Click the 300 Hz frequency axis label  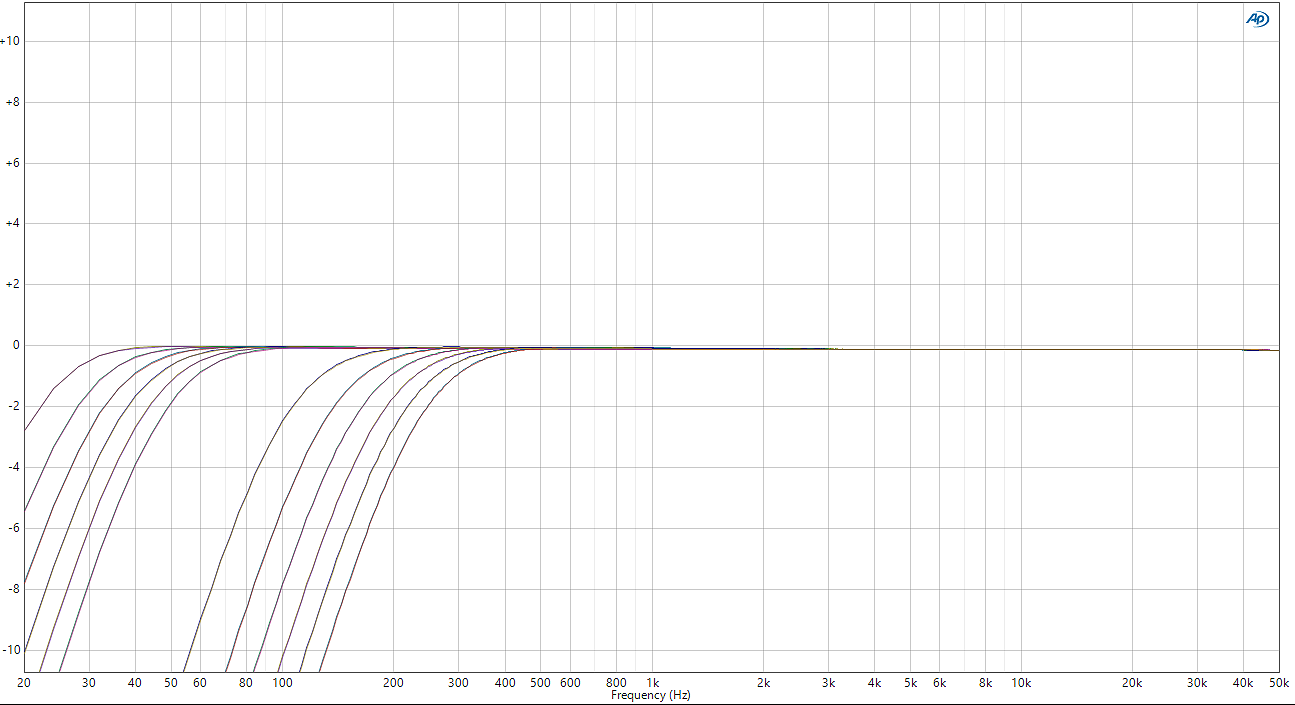coord(458,683)
